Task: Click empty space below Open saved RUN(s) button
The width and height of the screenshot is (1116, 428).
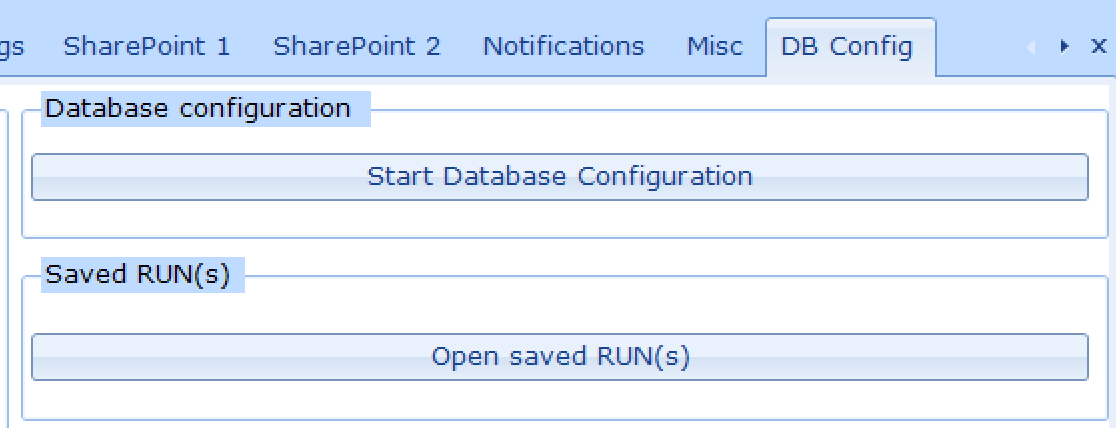Action: click(x=559, y=399)
